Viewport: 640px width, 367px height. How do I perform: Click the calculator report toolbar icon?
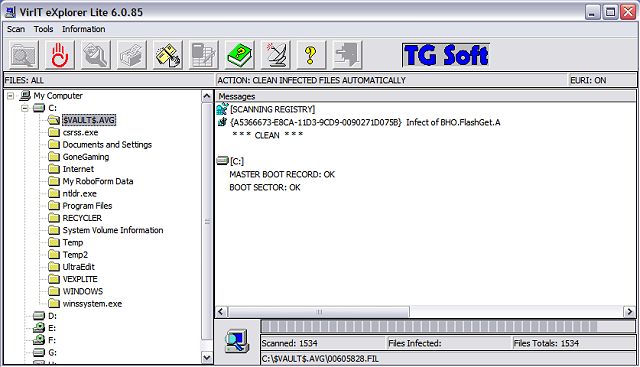pyautogui.click(x=203, y=55)
